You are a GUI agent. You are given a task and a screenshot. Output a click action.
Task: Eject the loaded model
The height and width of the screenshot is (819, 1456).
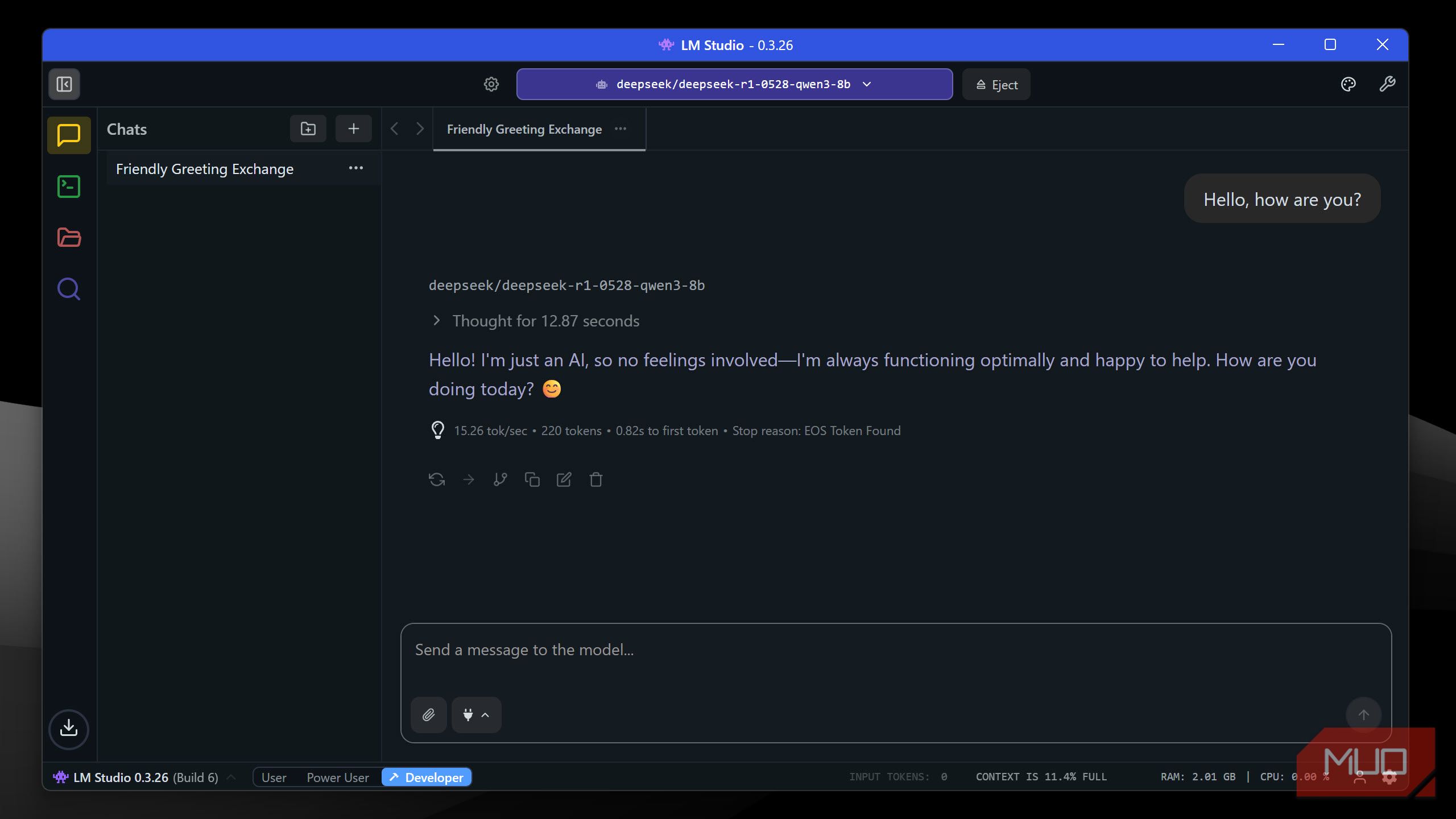click(996, 85)
